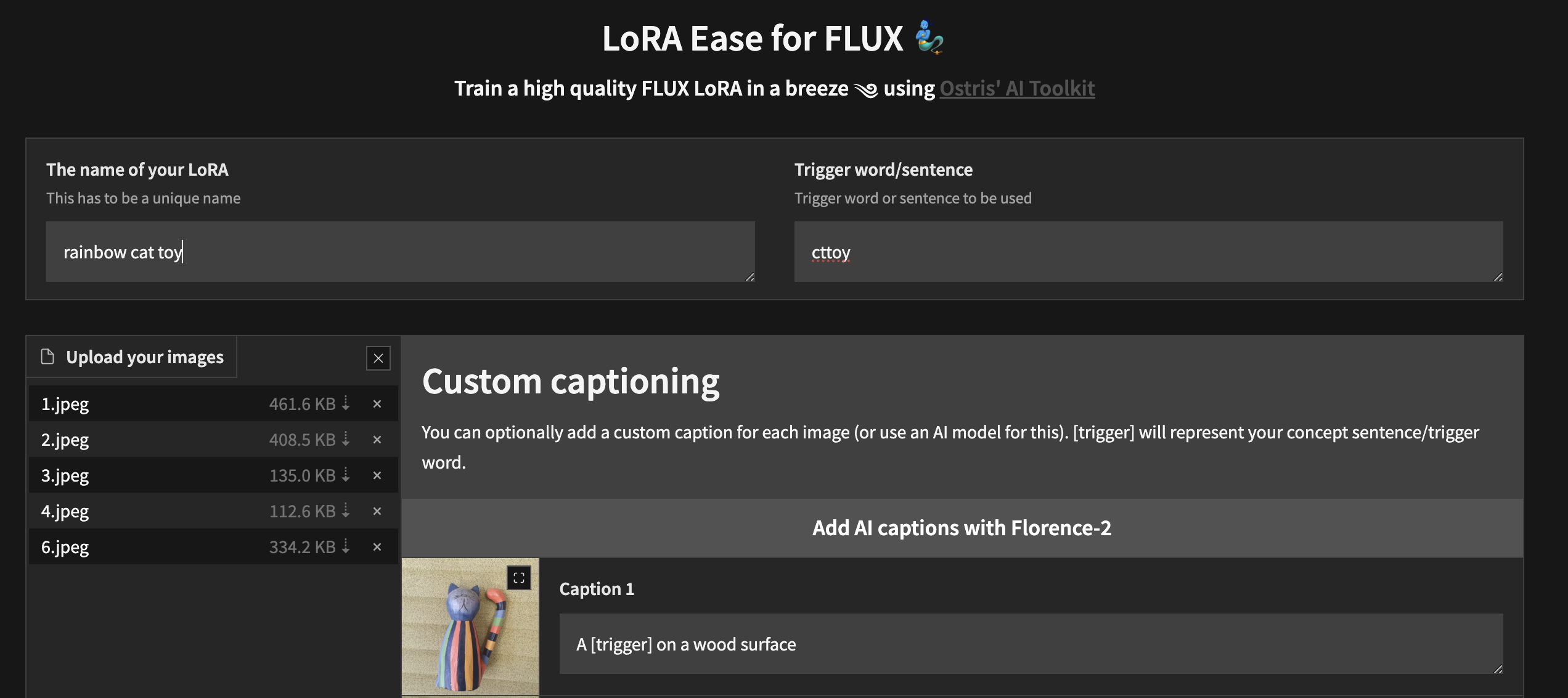Download 6.jpeg using its arrow icon

click(346, 546)
